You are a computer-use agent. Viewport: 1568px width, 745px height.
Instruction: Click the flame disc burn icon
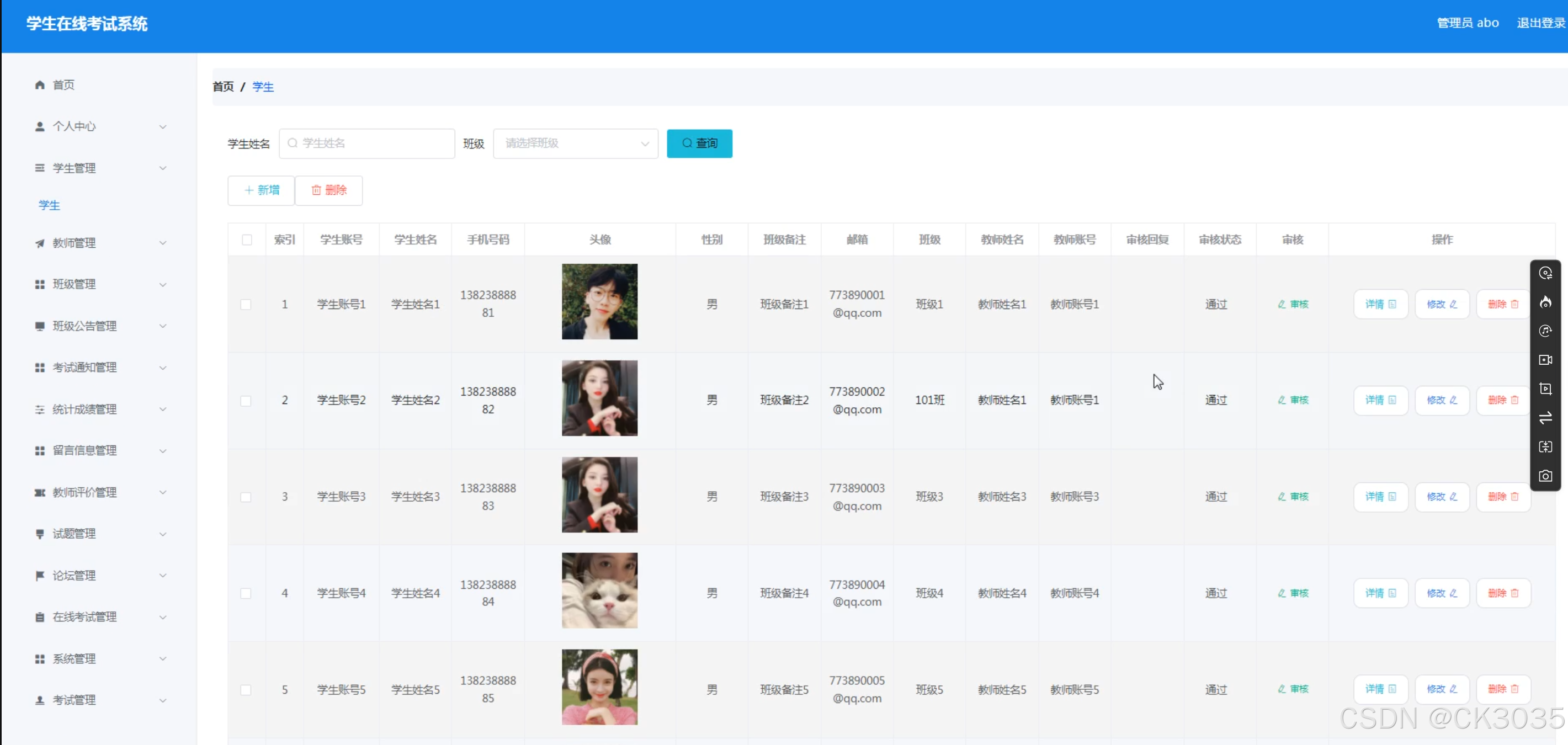(1545, 302)
